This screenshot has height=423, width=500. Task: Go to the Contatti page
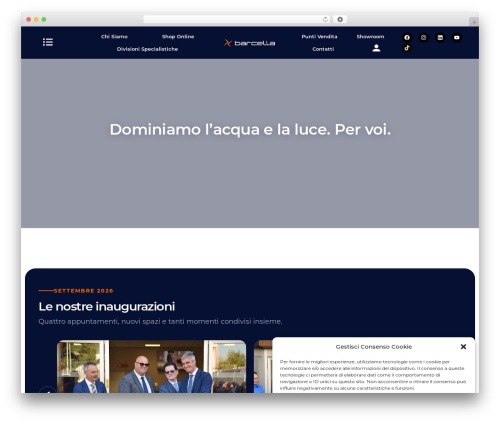[323, 49]
